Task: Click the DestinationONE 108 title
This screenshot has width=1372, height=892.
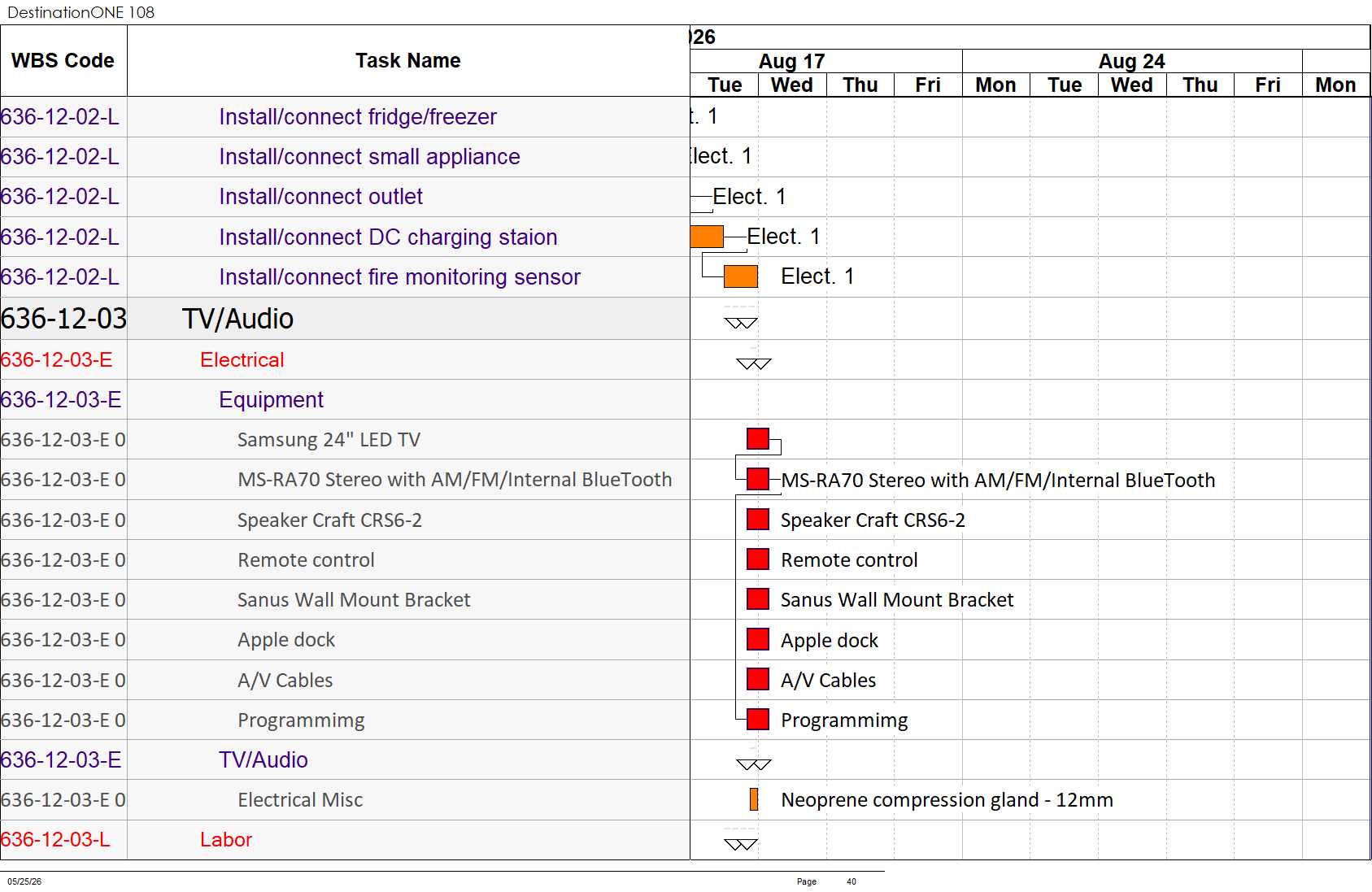Action: tap(81, 12)
